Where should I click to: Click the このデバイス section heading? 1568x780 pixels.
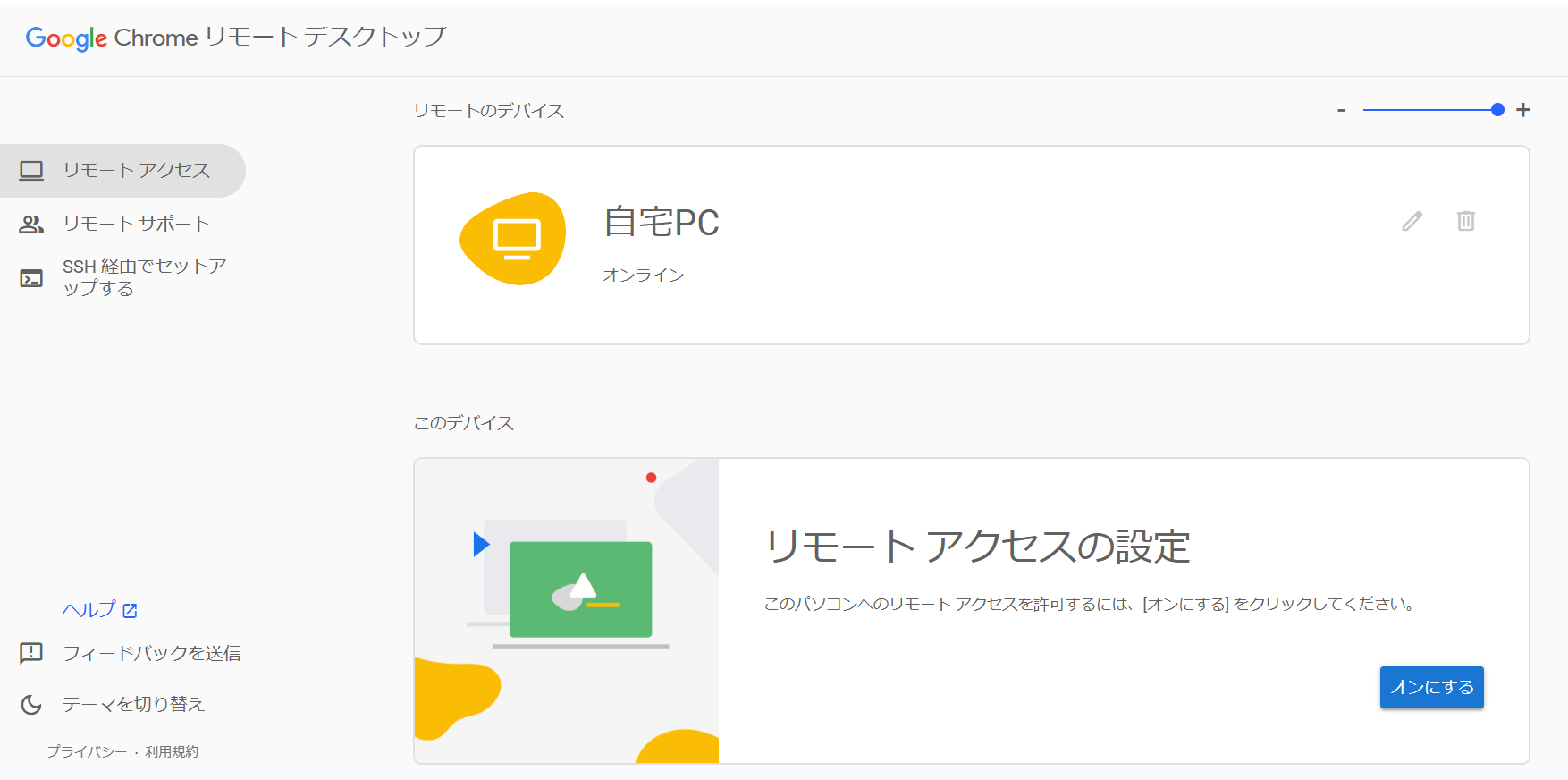[464, 423]
